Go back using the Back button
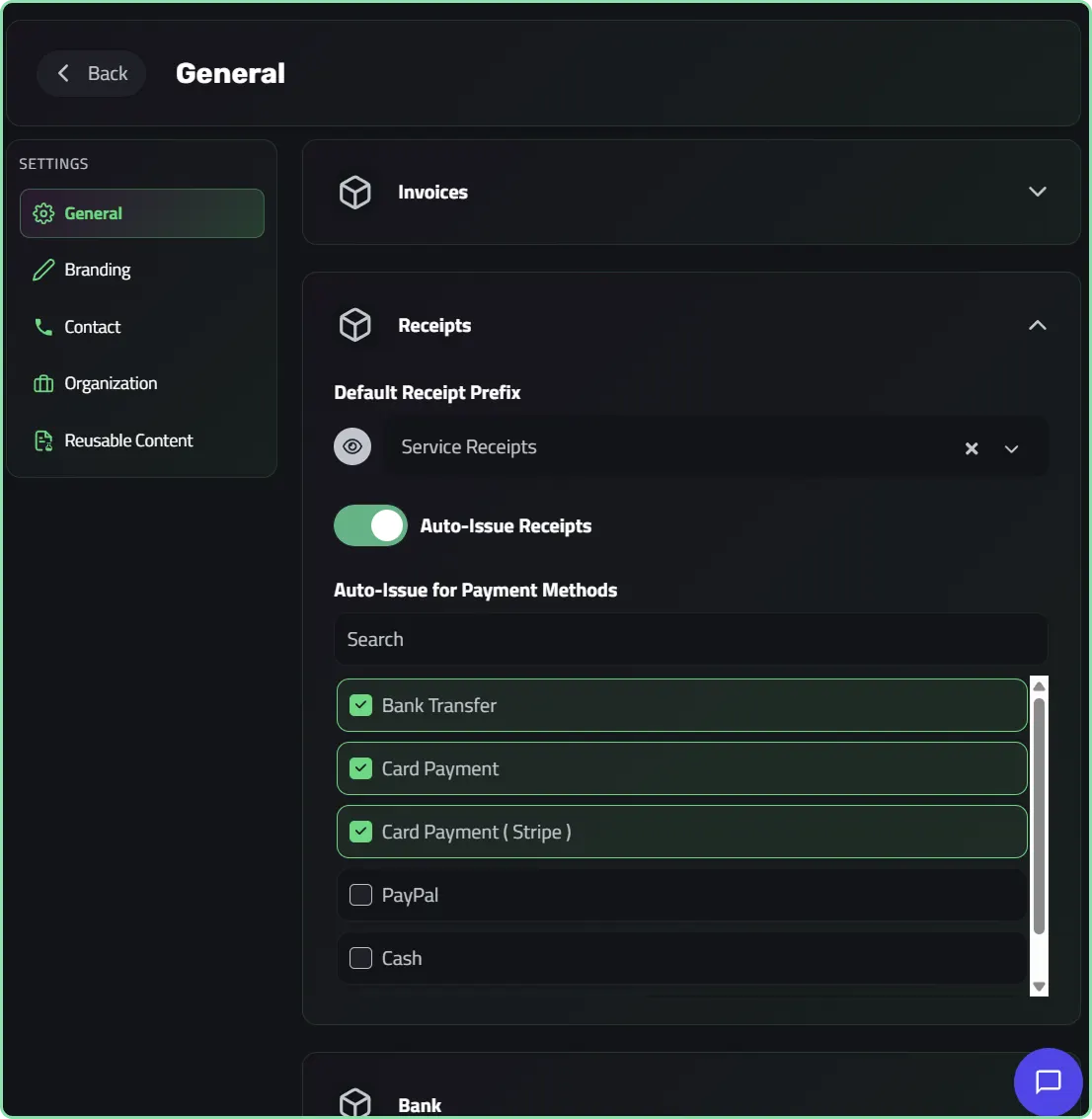 [91, 73]
